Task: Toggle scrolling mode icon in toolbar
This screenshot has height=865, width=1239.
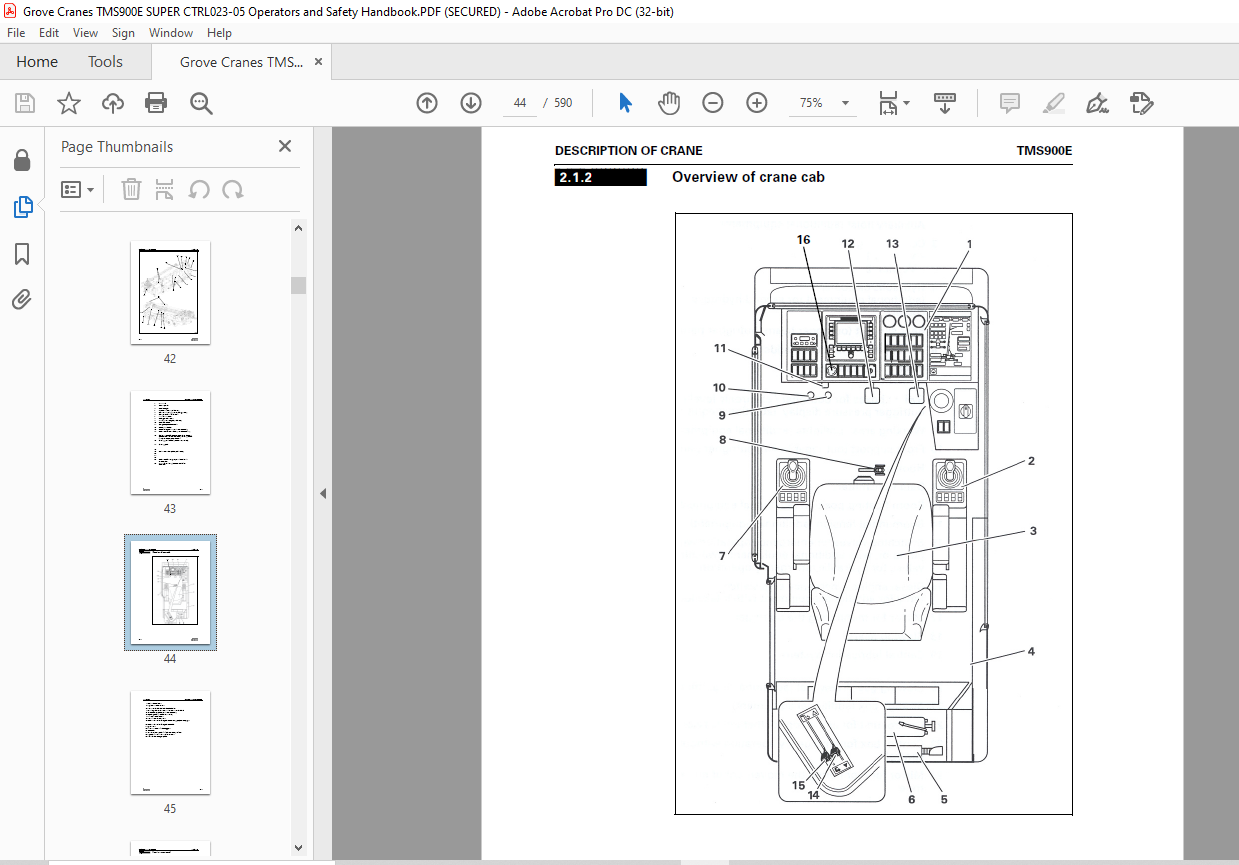Action: (x=945, y=103)
